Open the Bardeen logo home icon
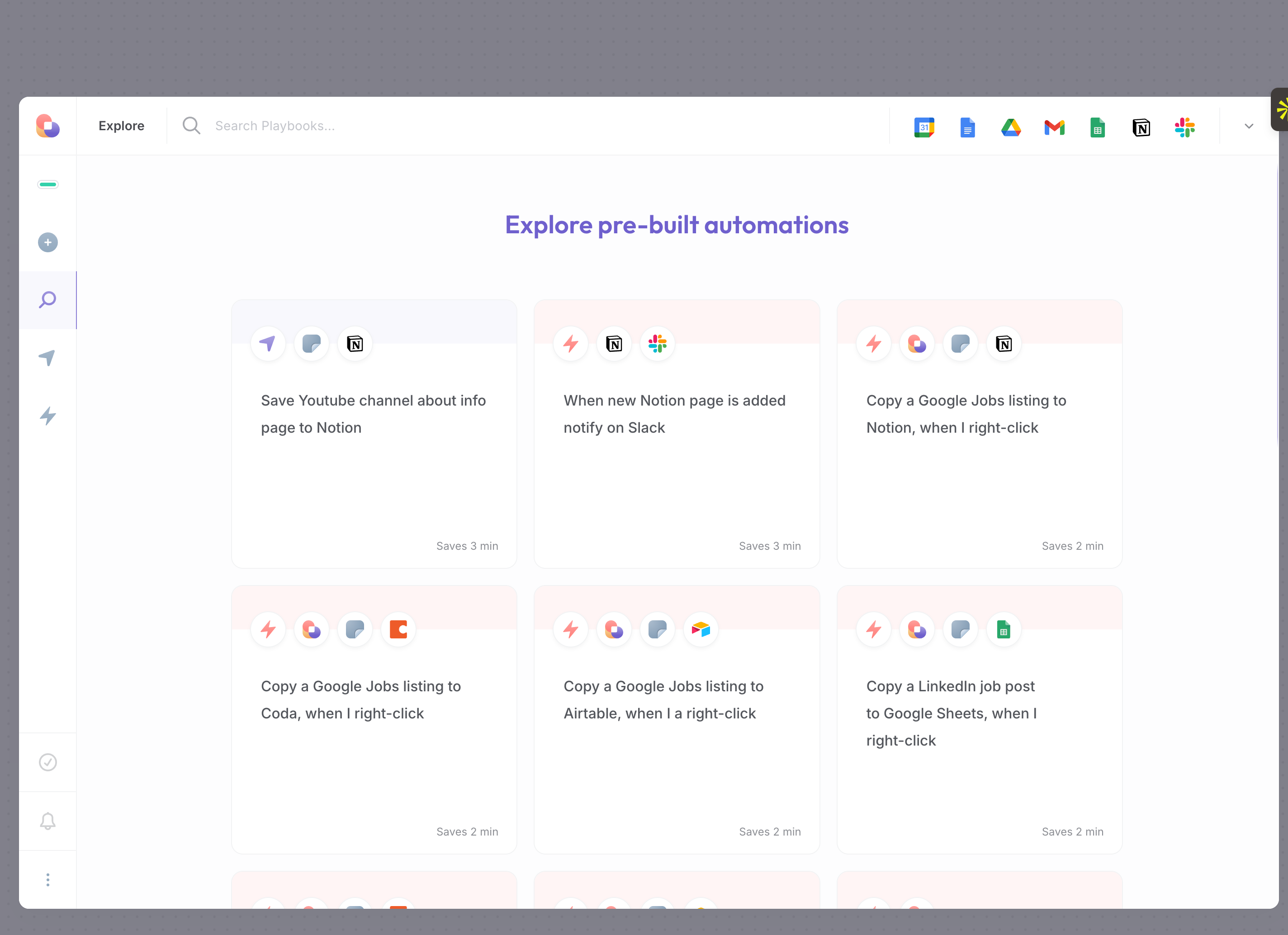Screen dimensions: 1288x935 pyautogui.click(x=47, y=126)
